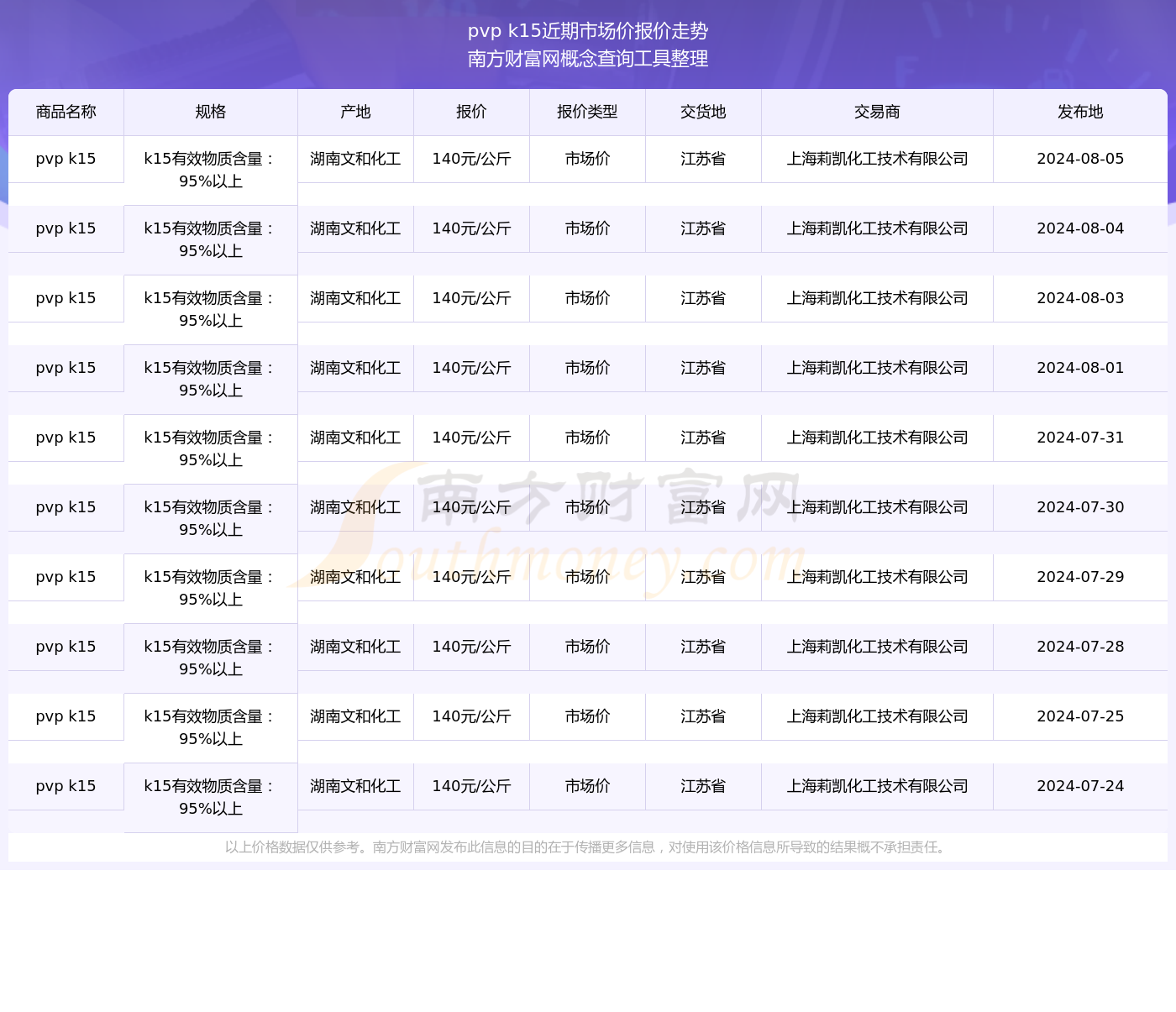The width and height of the screenshot is (1176, 1012).
Task: Select the date cell 2024-07-31
Action: tap(1080, 438)
